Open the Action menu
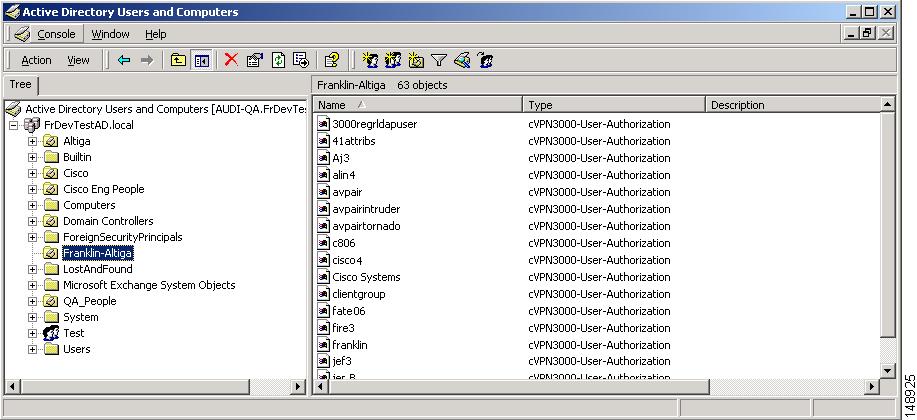 (36, 60)
